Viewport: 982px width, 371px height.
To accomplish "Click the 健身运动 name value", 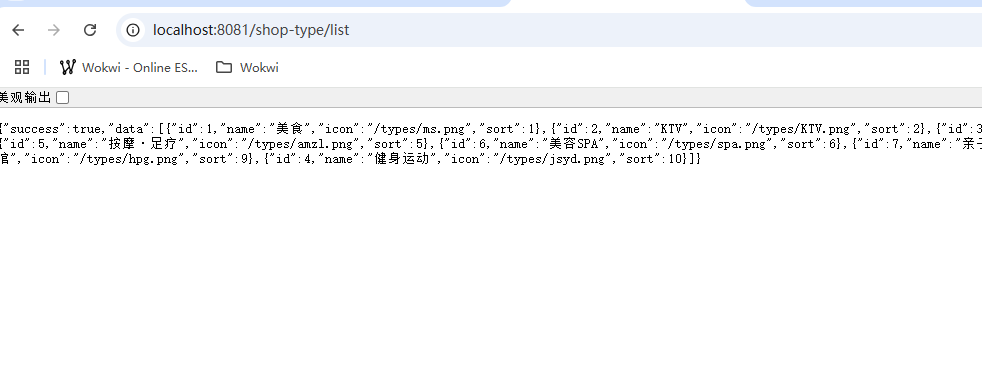I will click(403, 159).
